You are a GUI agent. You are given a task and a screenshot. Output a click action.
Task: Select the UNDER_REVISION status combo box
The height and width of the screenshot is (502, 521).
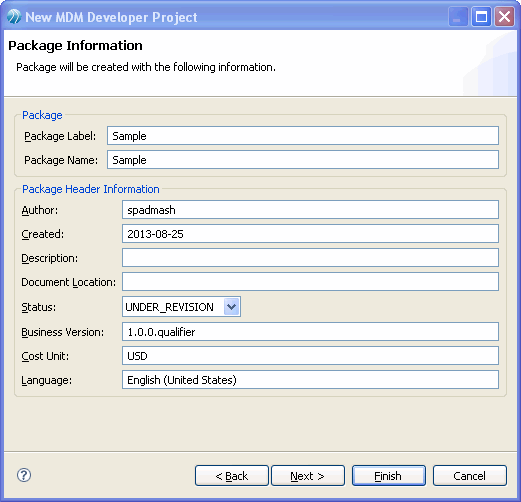click(x=181, y=307)
